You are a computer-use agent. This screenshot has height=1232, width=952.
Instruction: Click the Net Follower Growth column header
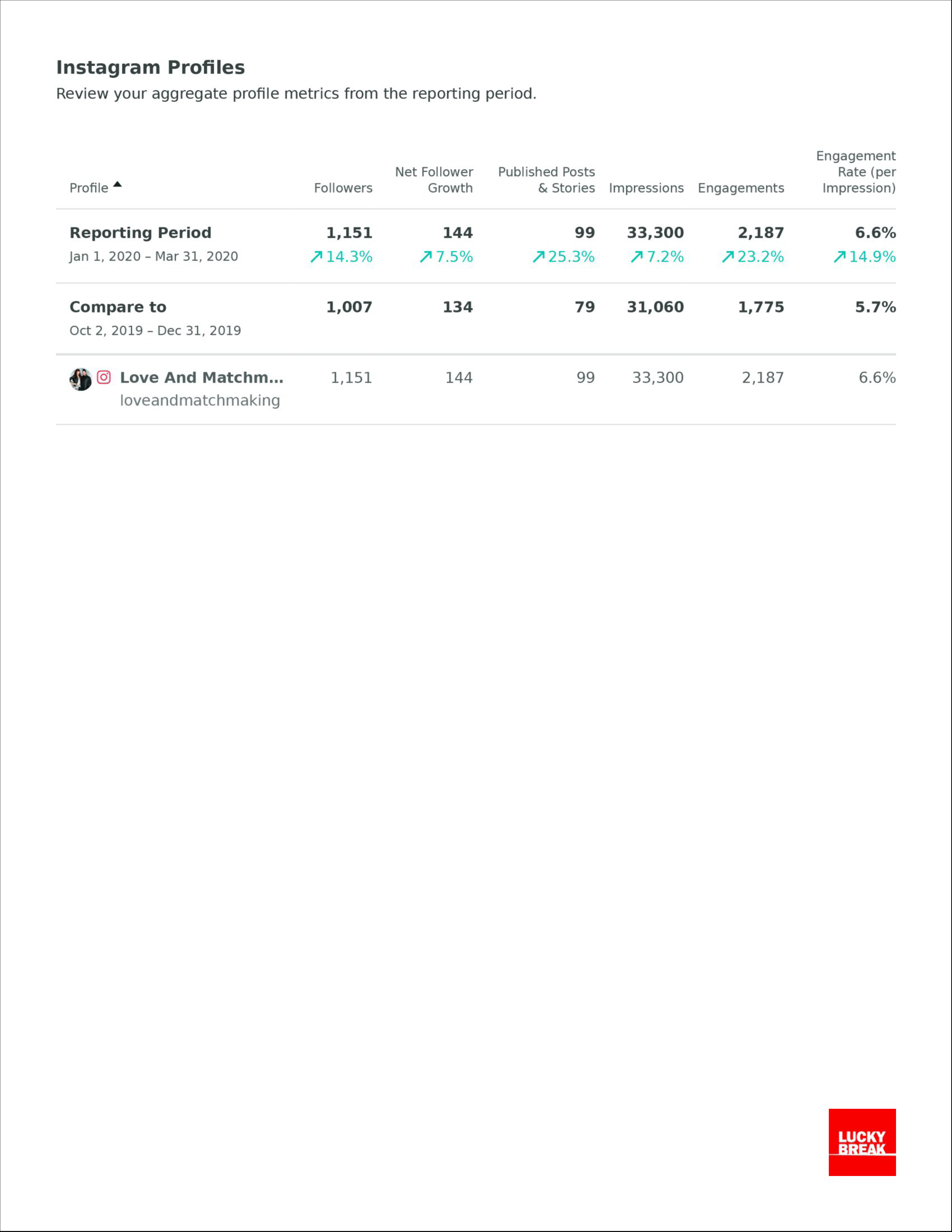(x=434, y=180)
